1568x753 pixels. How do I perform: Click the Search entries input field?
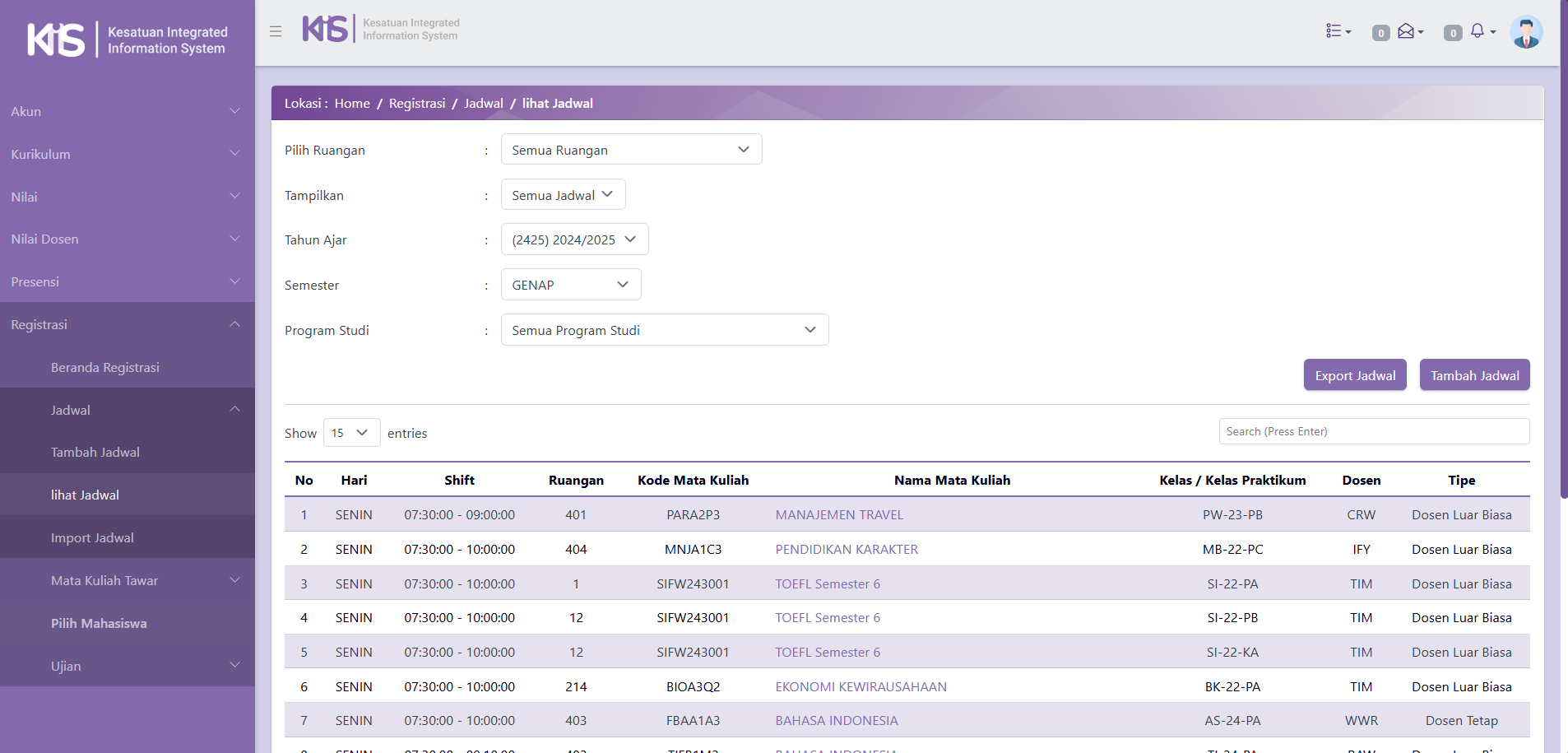[x=1374, y=431]
